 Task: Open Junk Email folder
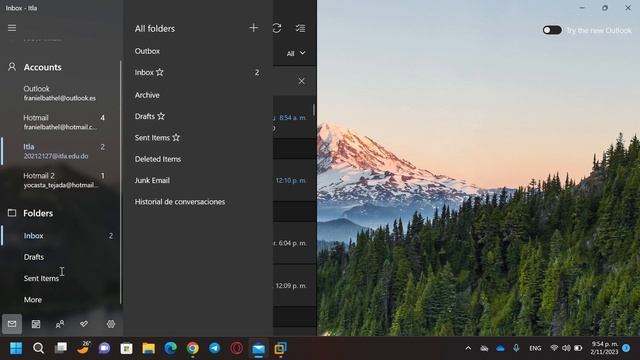198,180
